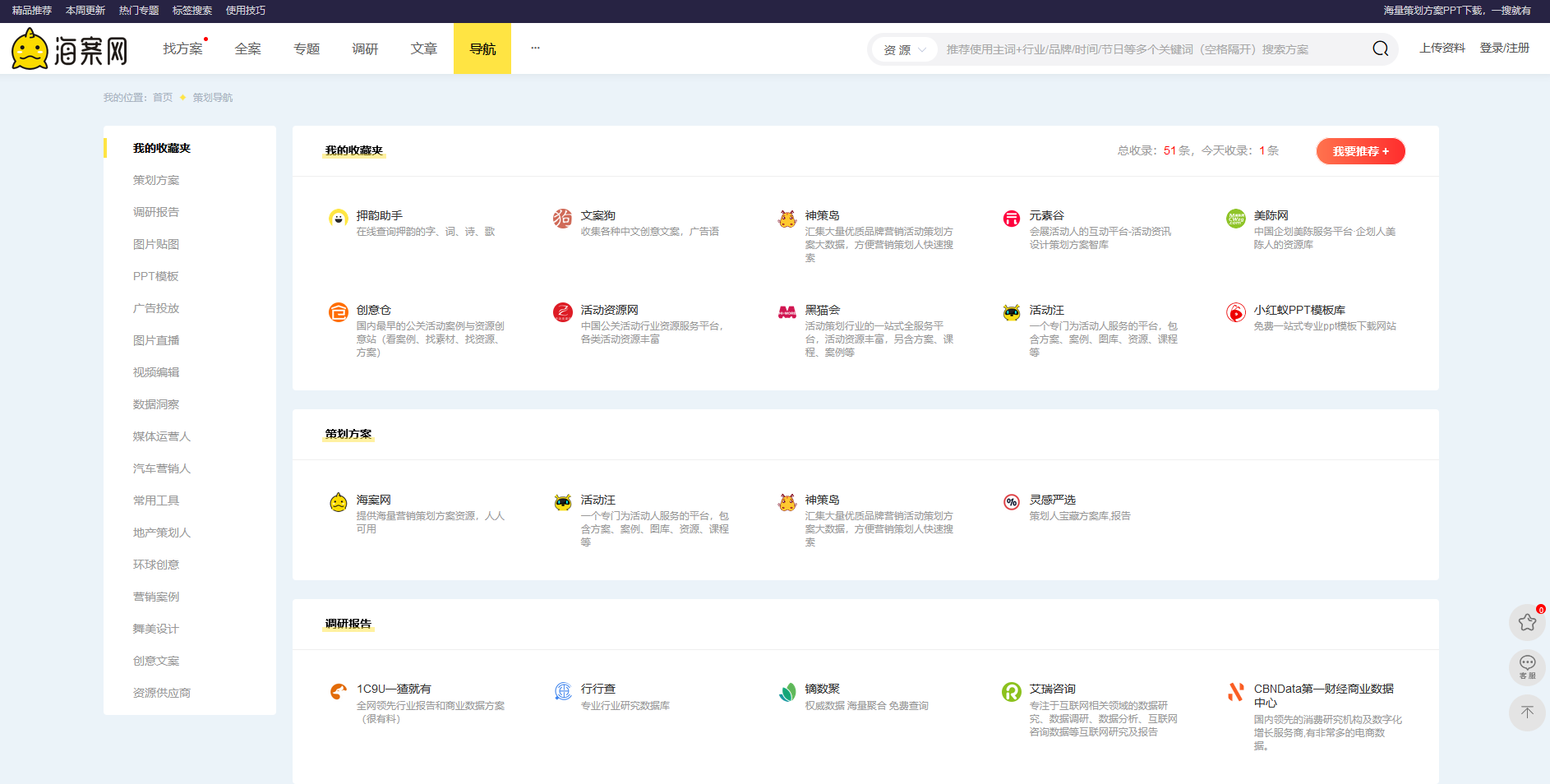Open the 美陈网 site icon
This screenshot has height=784, width=1550.
(1236, 218)
